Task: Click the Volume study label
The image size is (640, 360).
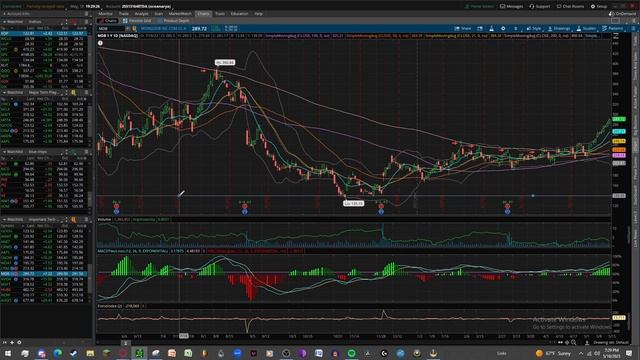Action: pyautogui.click(x=104, y=220)
